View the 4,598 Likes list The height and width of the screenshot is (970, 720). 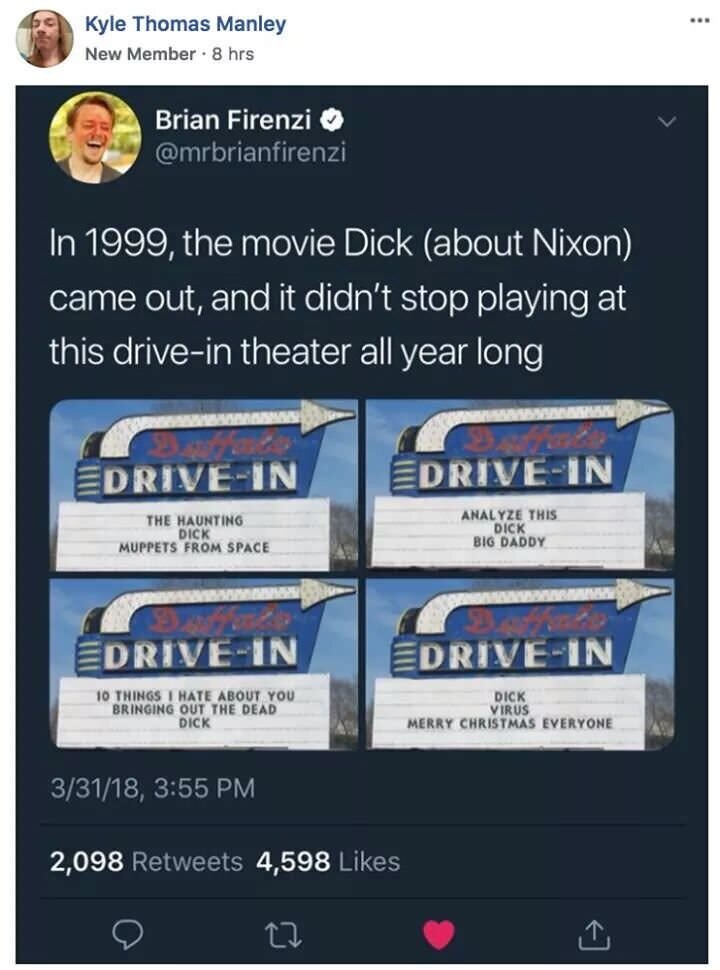tap(328, 861)
